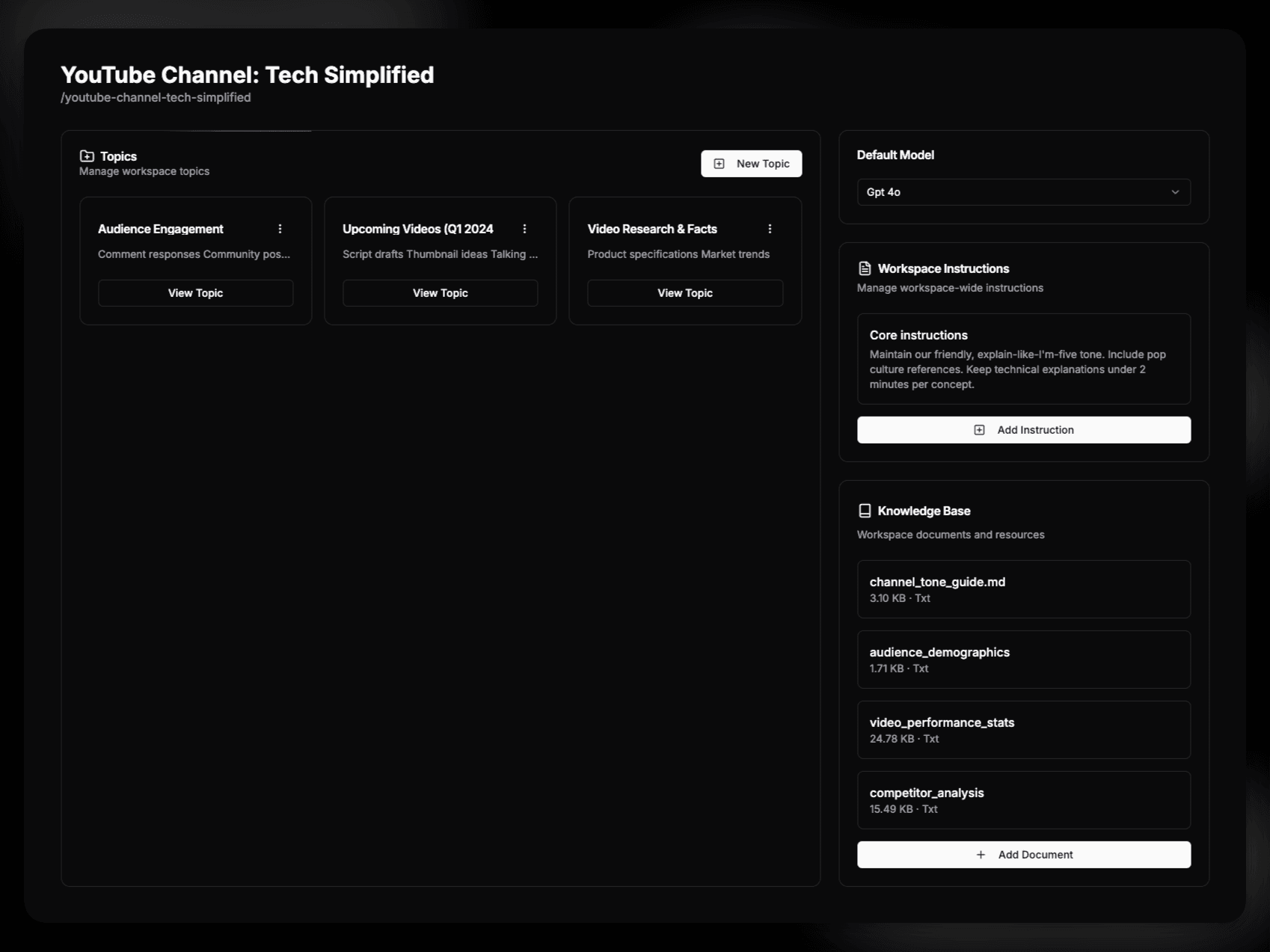Open competitor_analysis document
This screenshot has width=1270, height=952.
coord(1023,800)
